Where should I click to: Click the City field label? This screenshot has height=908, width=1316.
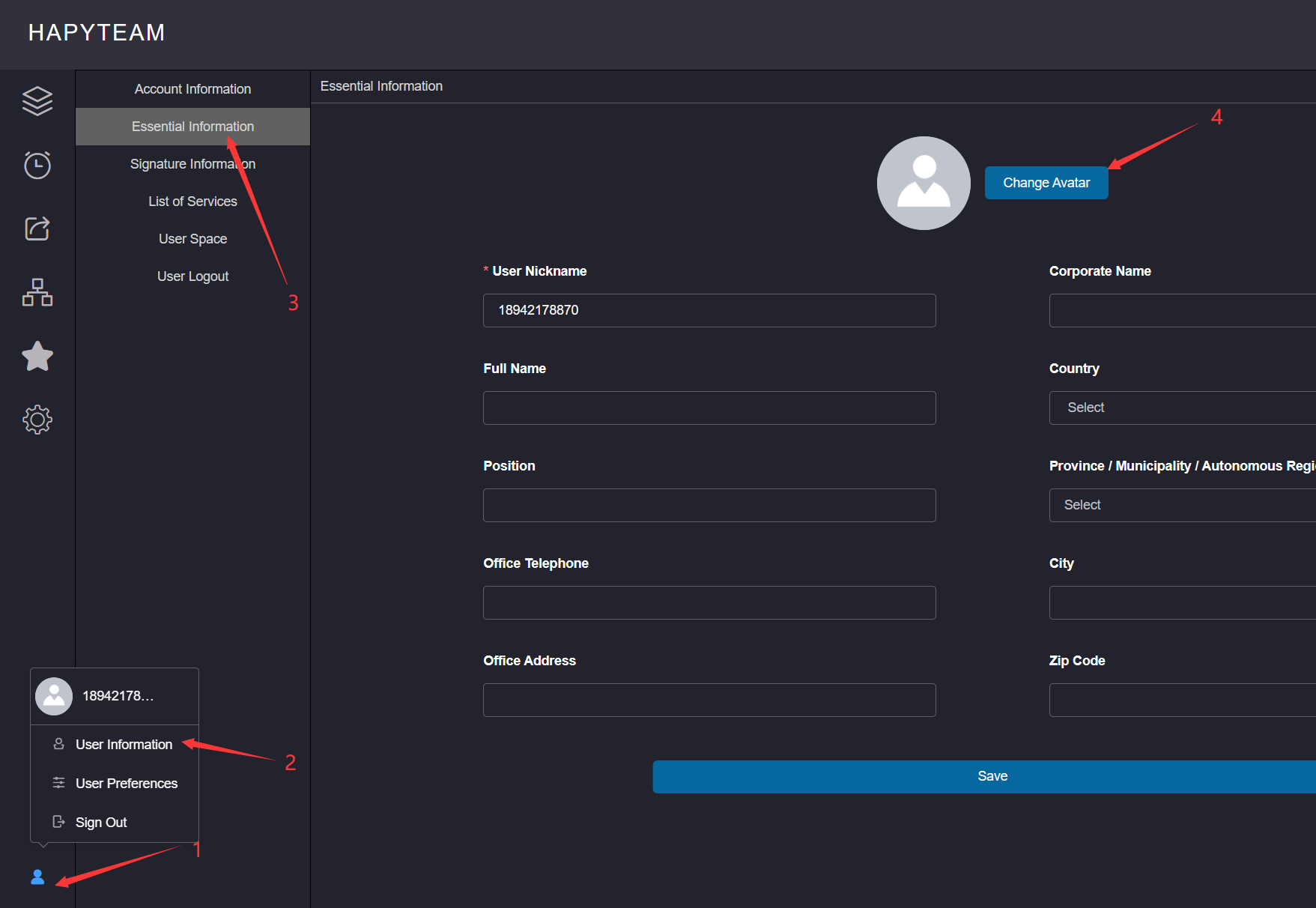pyautogui.click(x=1061, y=563)
